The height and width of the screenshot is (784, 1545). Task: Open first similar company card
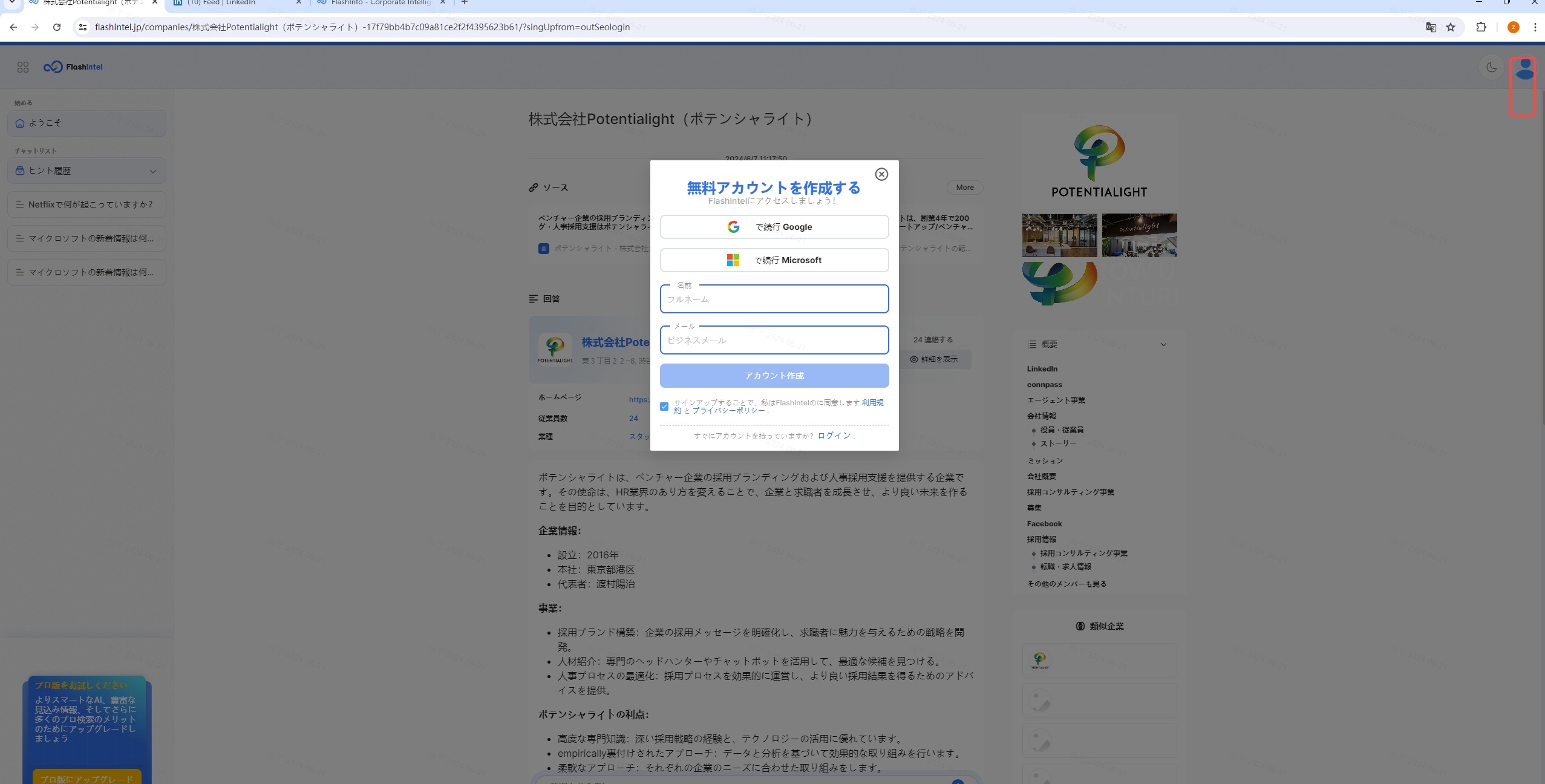[x=1100, y=661]
